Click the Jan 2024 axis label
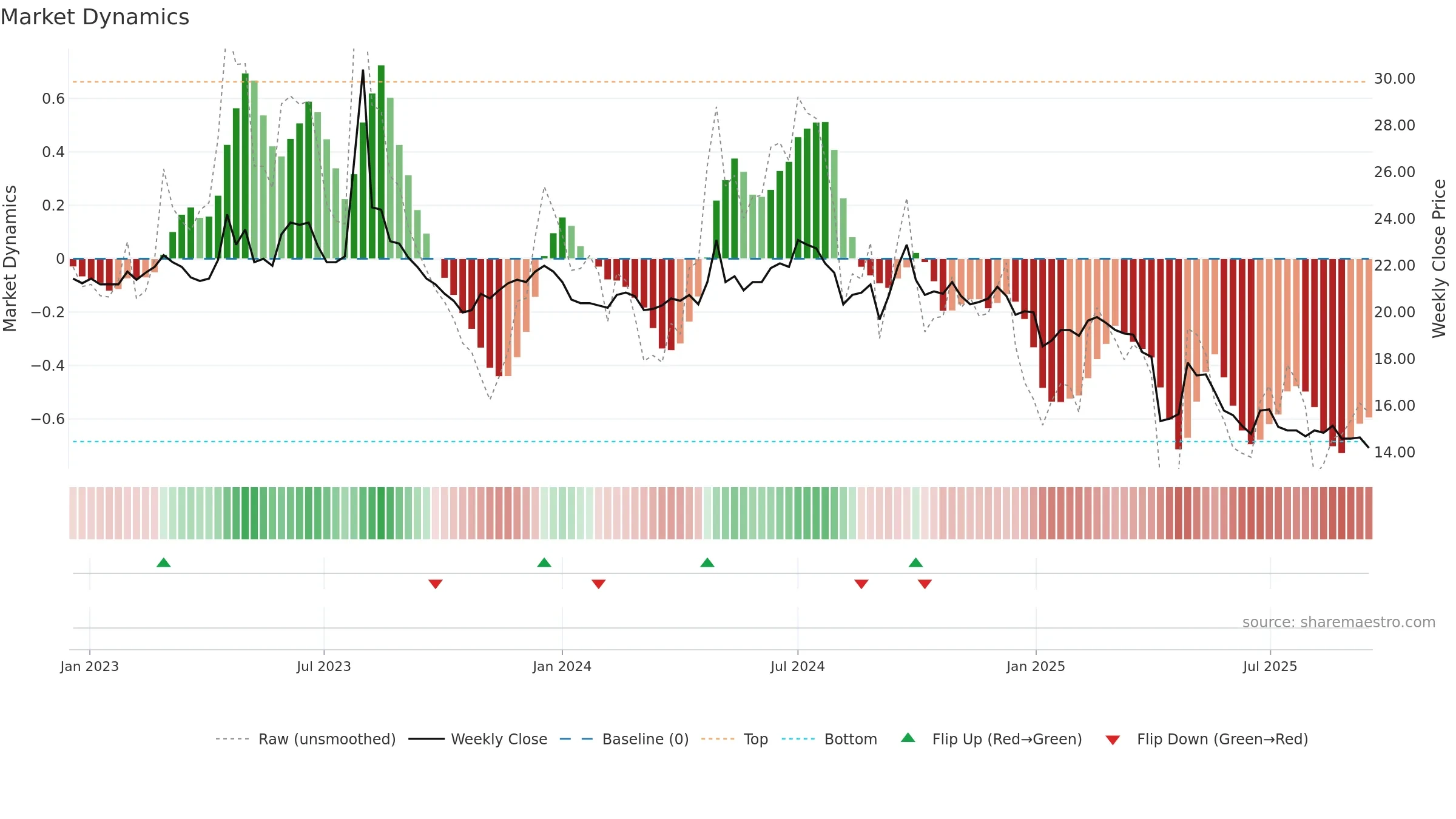The height and width of the screenshot is (819, 1456). [562, 666]
